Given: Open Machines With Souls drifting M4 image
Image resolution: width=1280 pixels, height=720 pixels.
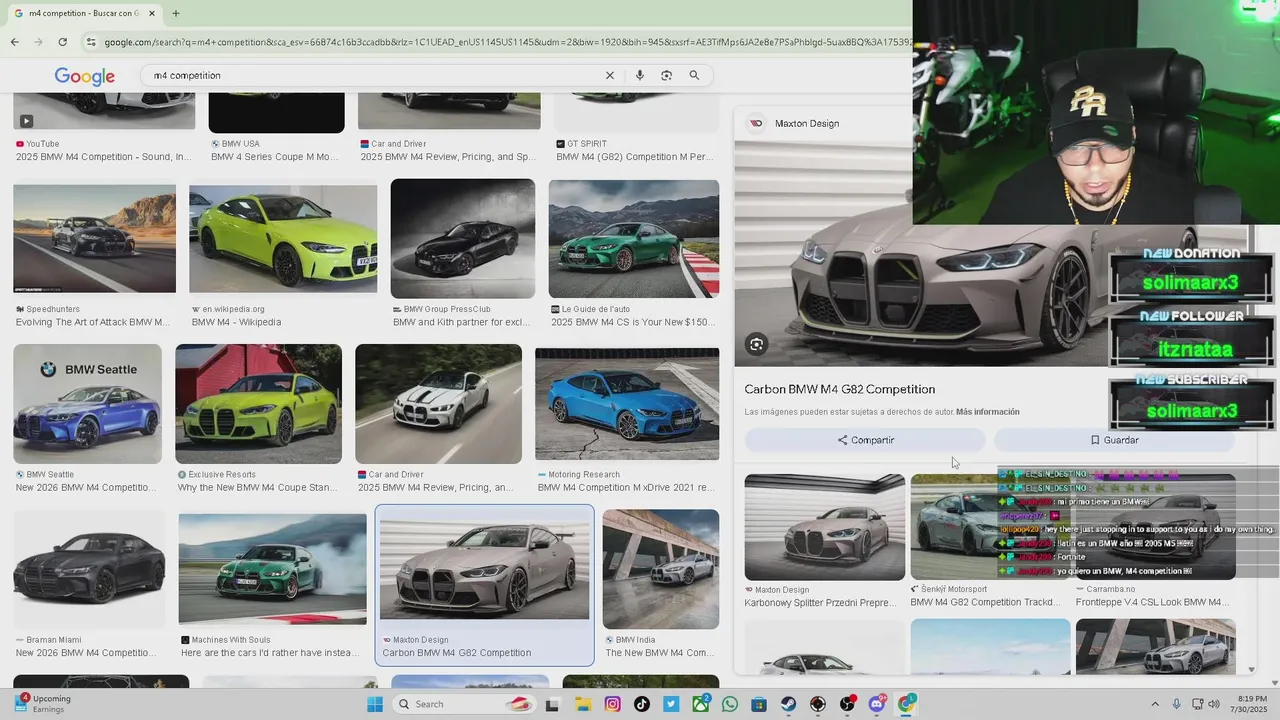Looking at the screenshot, I should click(272, 569).
